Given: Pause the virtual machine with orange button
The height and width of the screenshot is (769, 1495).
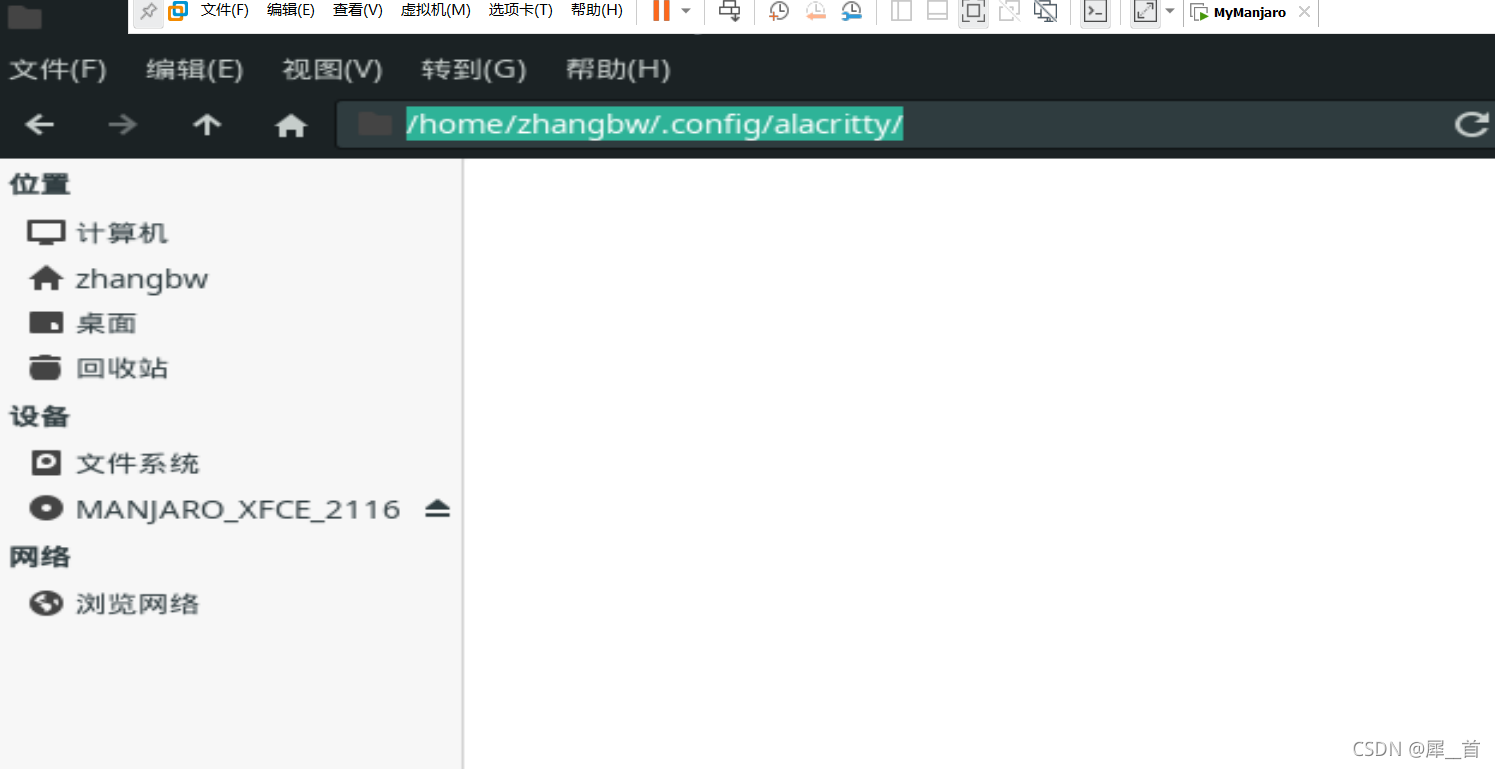Looking at the screenshot, I should [x=661, y=11].
